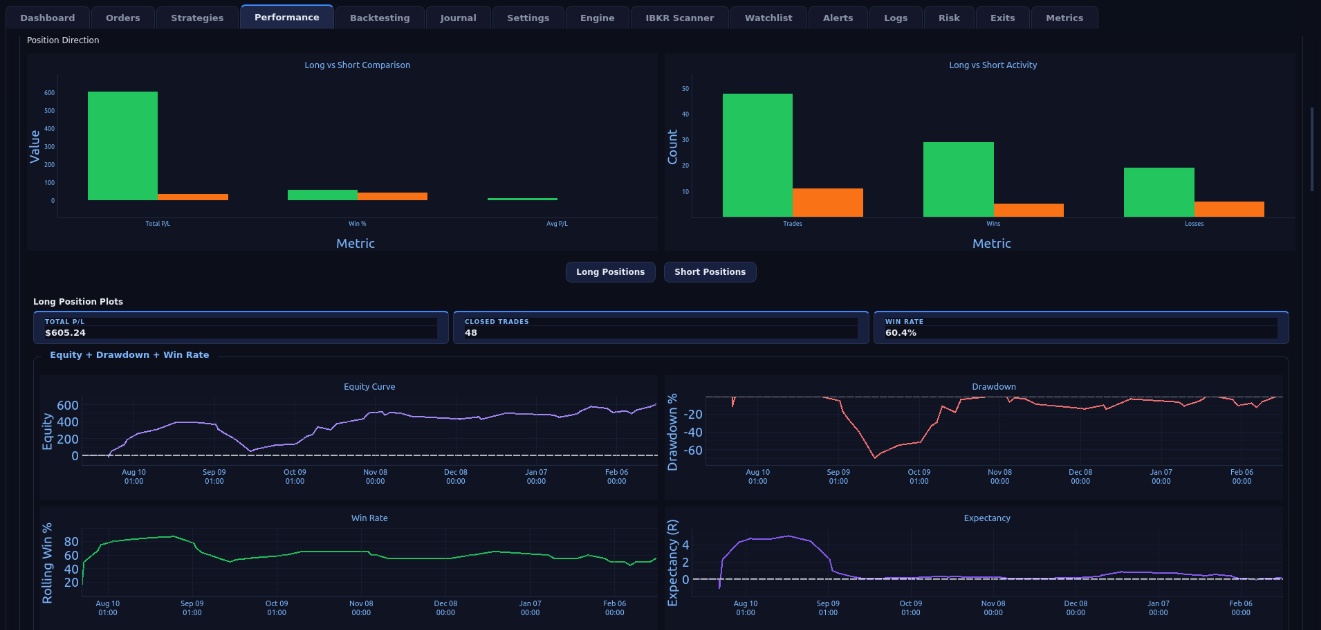The image size is (1321, 630).
Task: Open the Backtesting tab
Action: [379, 17]
